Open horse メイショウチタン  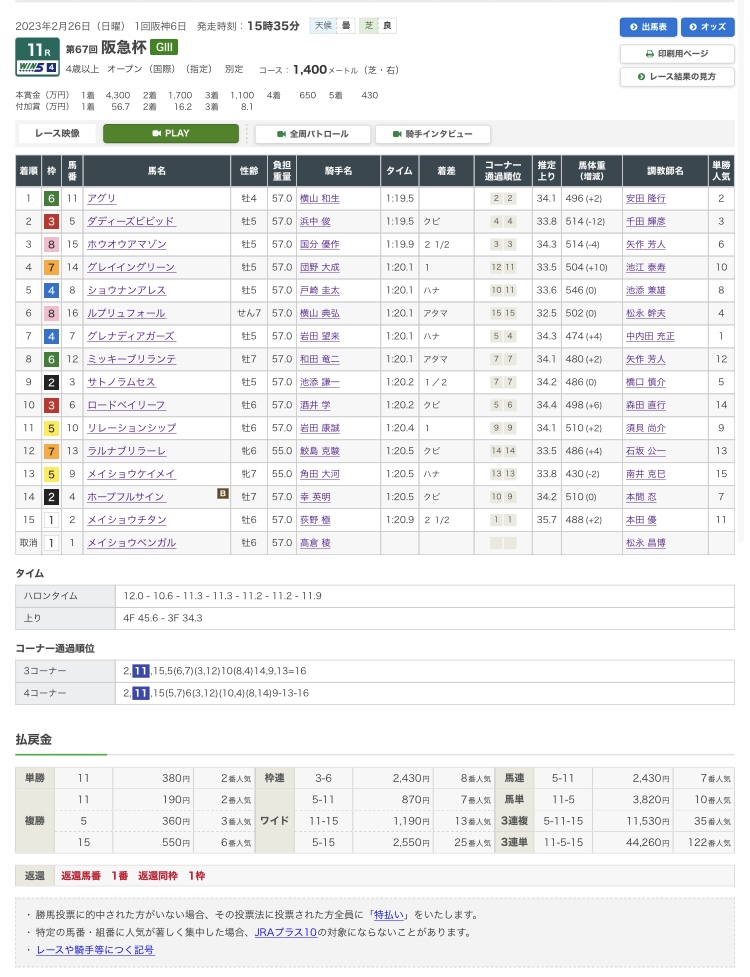point(126,520)
